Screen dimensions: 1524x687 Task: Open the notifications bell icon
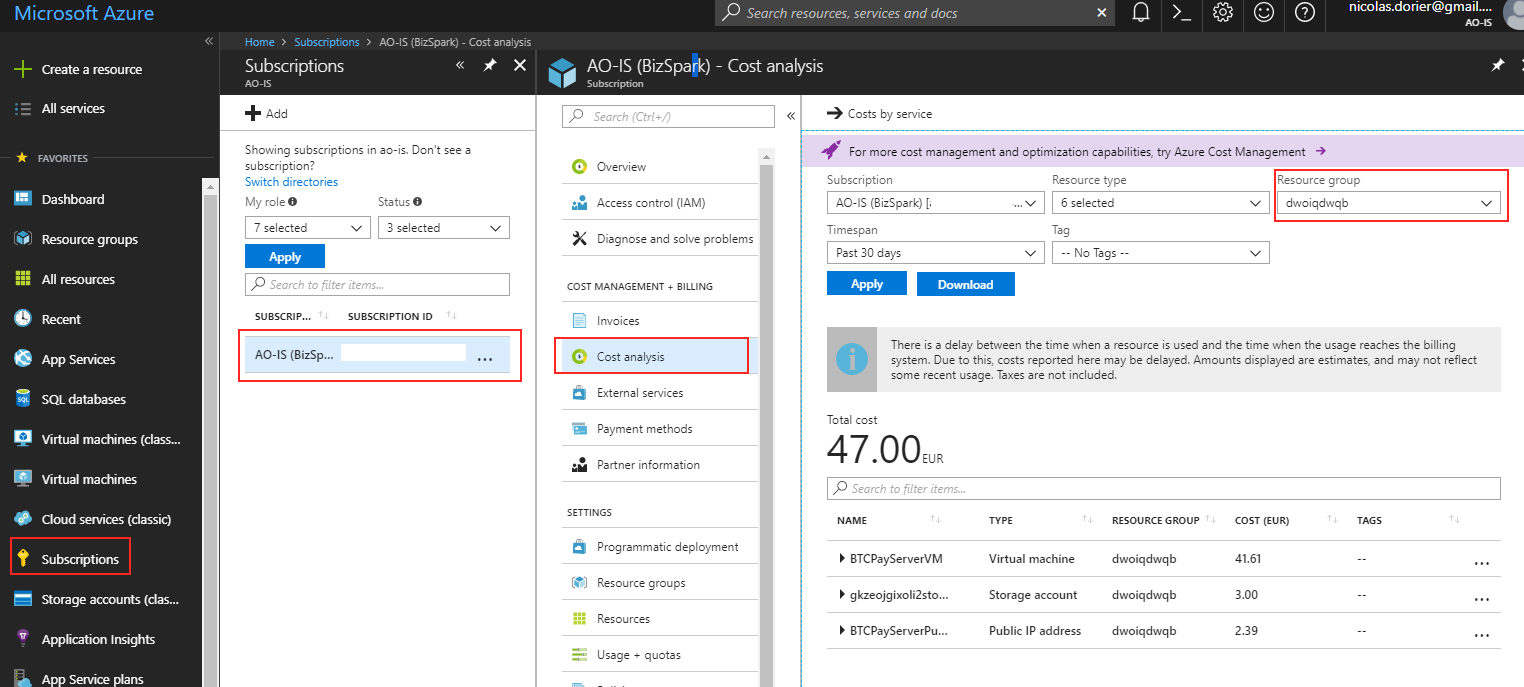1140,14
